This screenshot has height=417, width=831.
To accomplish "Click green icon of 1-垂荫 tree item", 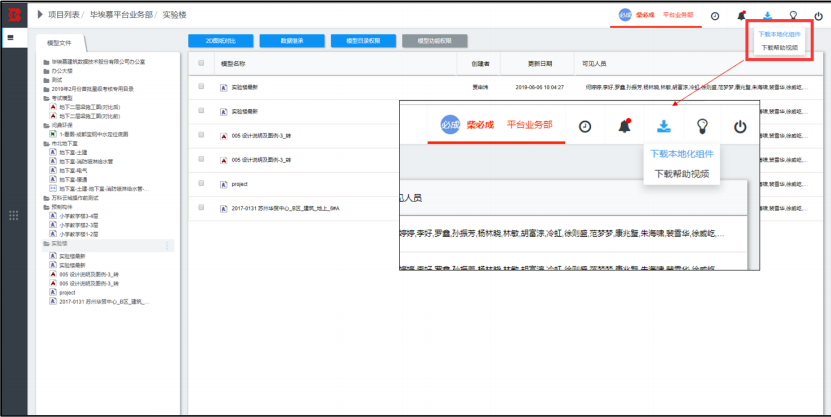I will point(53,134).
